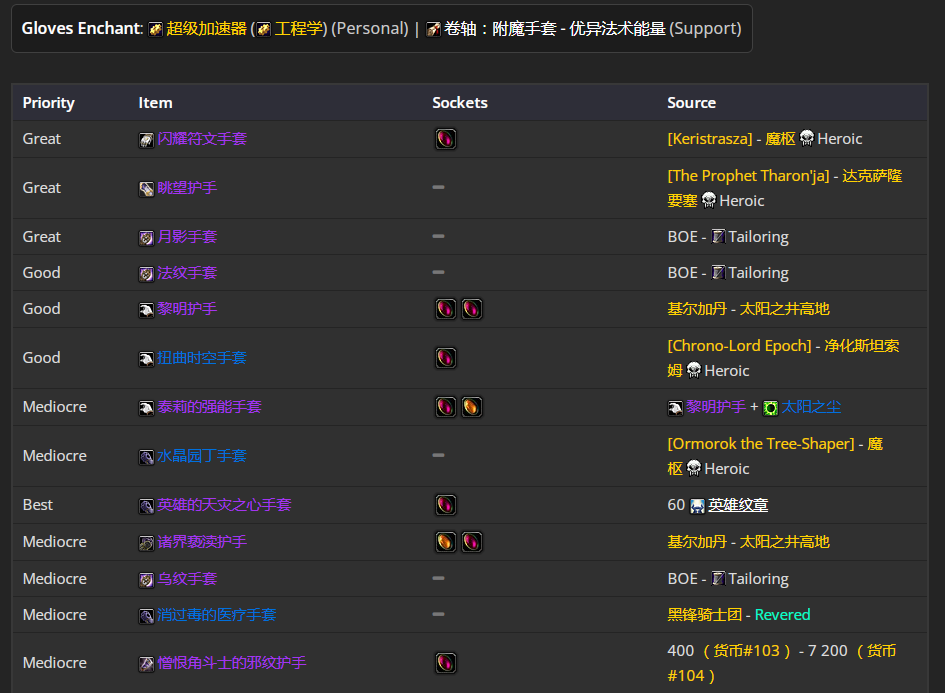Open the 消过毒的医疗手套 item link
This screenshot has width=945, height=693.
(x=216, y=615)
